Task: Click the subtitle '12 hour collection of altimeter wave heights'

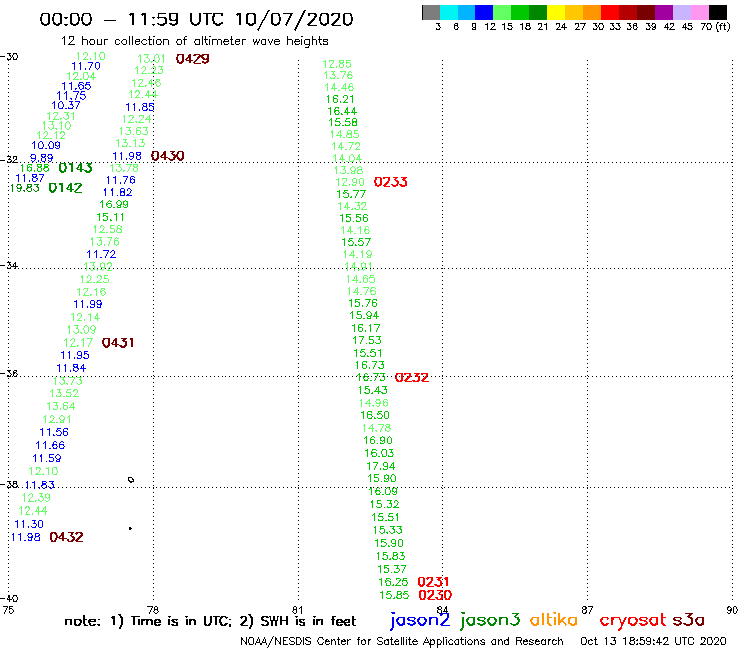Action: (x=194, y=41)
